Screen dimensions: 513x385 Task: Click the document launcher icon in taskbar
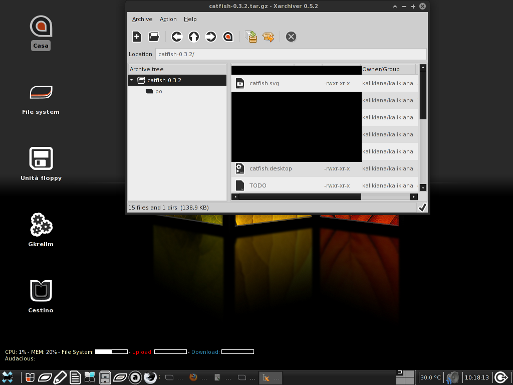click(x=75, y=377)
